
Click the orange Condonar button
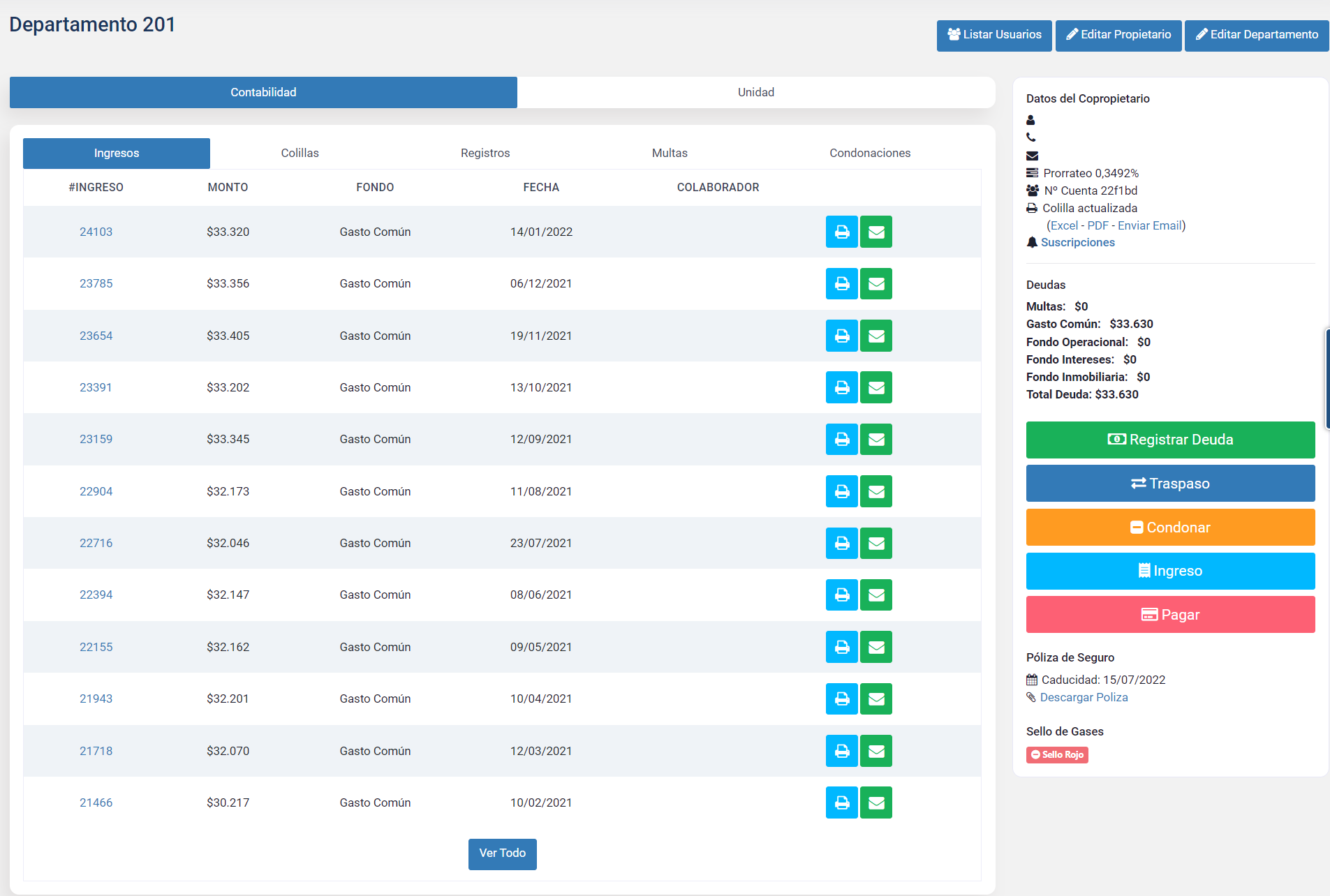pos(1170,528)
